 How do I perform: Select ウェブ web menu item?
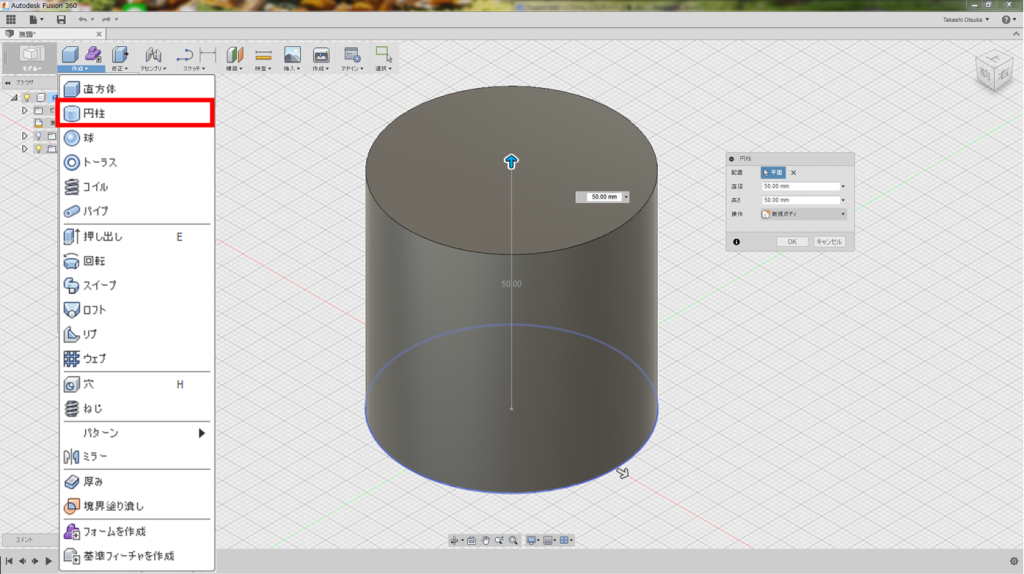137,359
